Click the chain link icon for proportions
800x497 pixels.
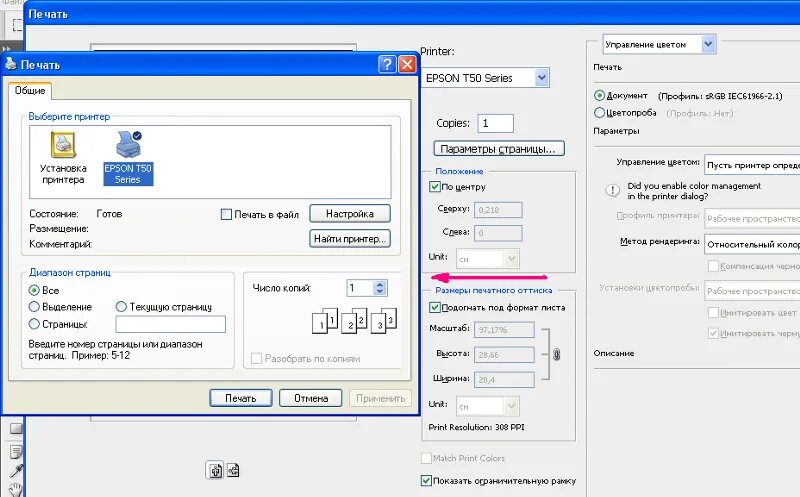click(x=557, y=354)
